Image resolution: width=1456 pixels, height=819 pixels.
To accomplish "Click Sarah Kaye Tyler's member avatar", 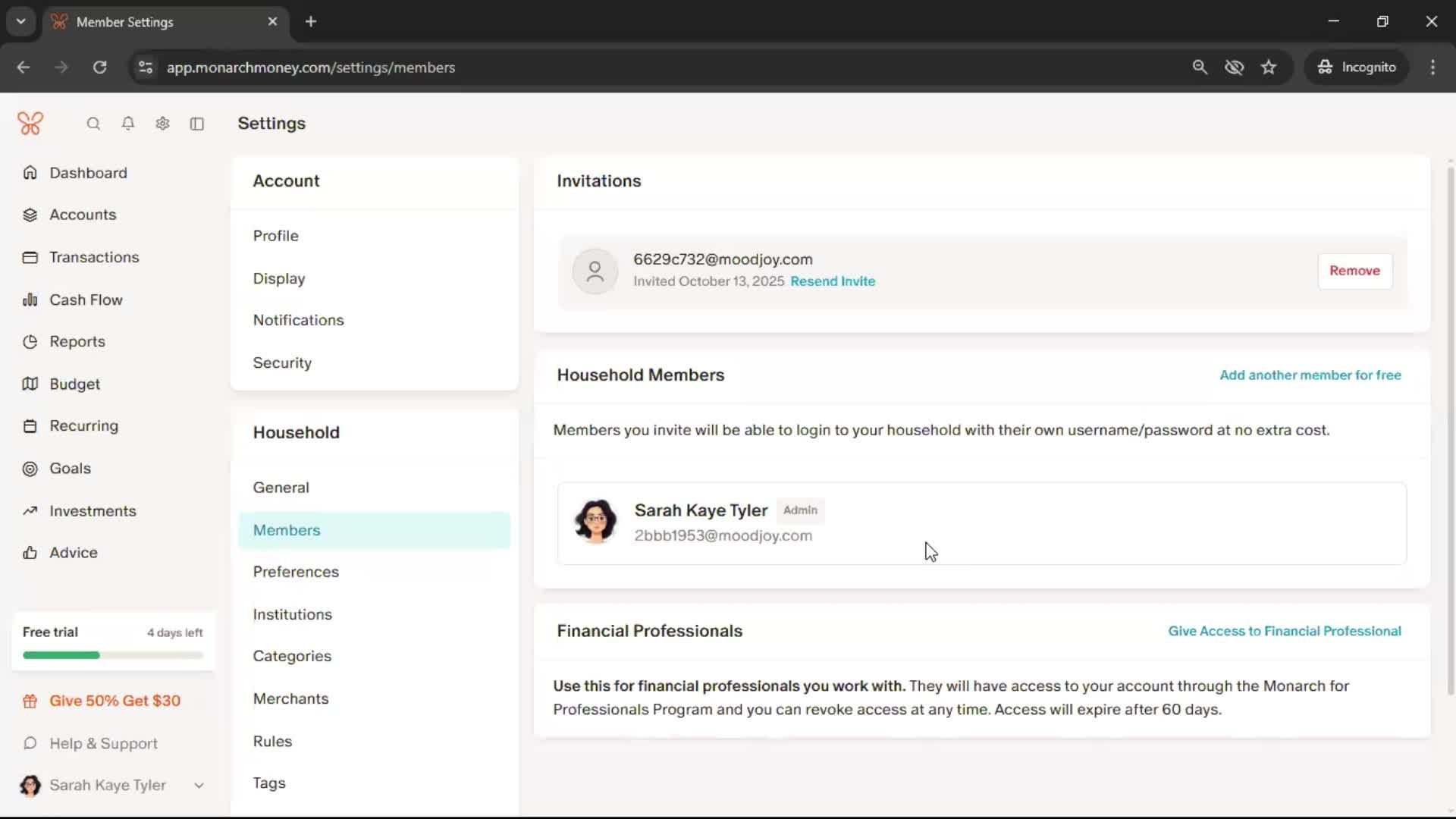I will pos(595,522).
